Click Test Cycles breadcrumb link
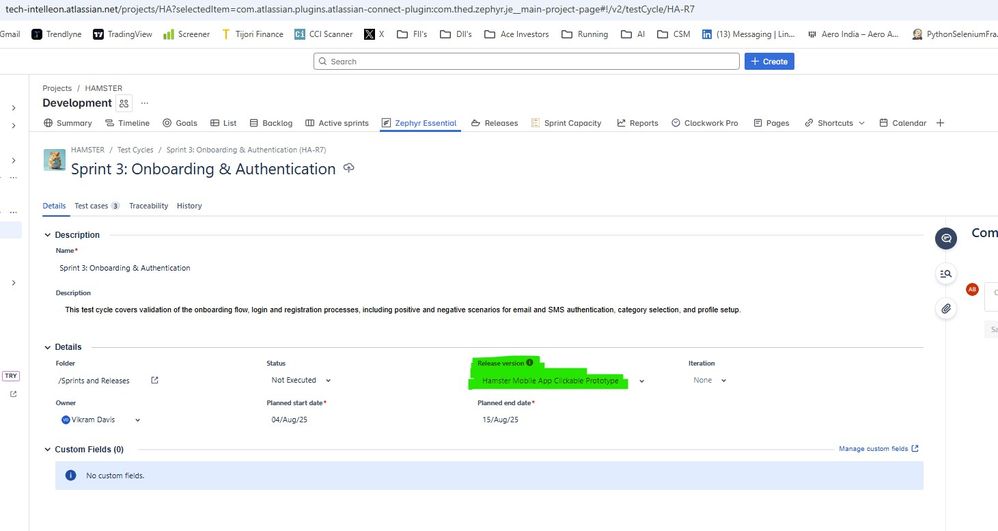998x531 pixels. (135, 150)
